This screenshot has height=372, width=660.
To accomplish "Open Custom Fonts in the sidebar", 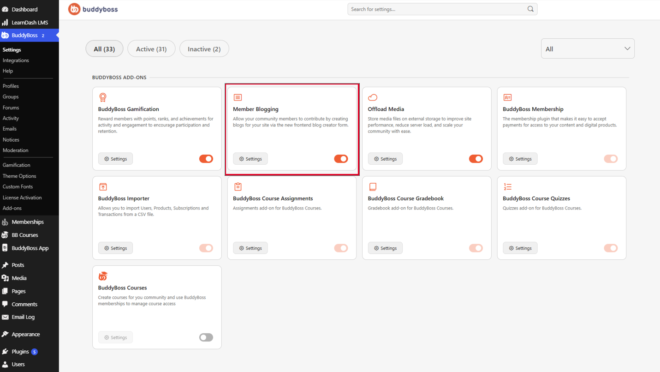I will point(18,187).
